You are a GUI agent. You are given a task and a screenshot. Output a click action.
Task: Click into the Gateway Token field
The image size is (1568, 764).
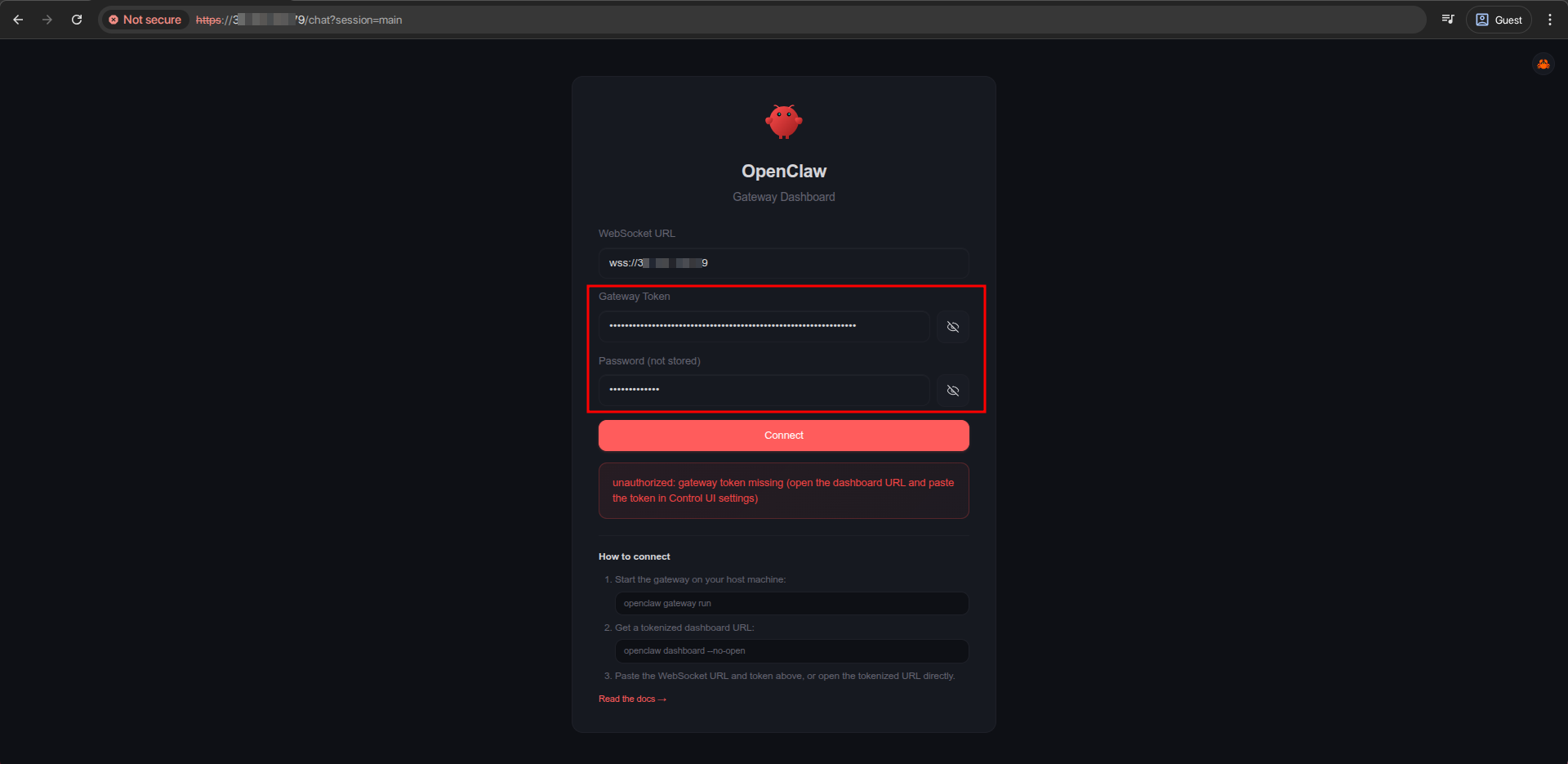pyautogui.click(x=764, y=326)
